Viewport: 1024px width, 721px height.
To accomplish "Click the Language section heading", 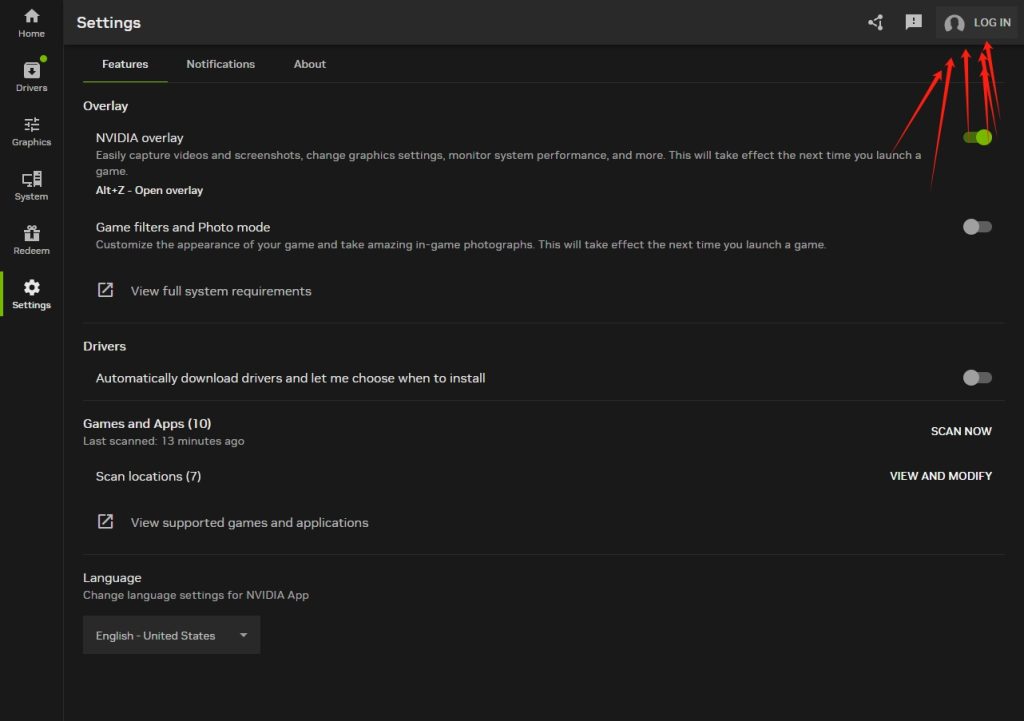I will pyautogui.click(x=112, y=577).
